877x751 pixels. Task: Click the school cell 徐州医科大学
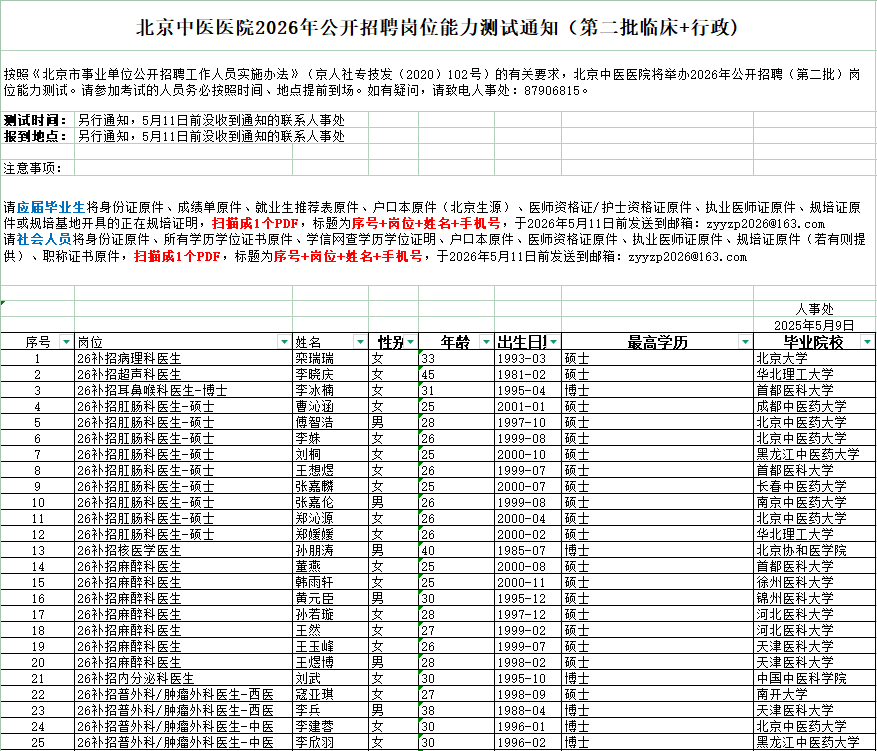[x=814, y=583]
